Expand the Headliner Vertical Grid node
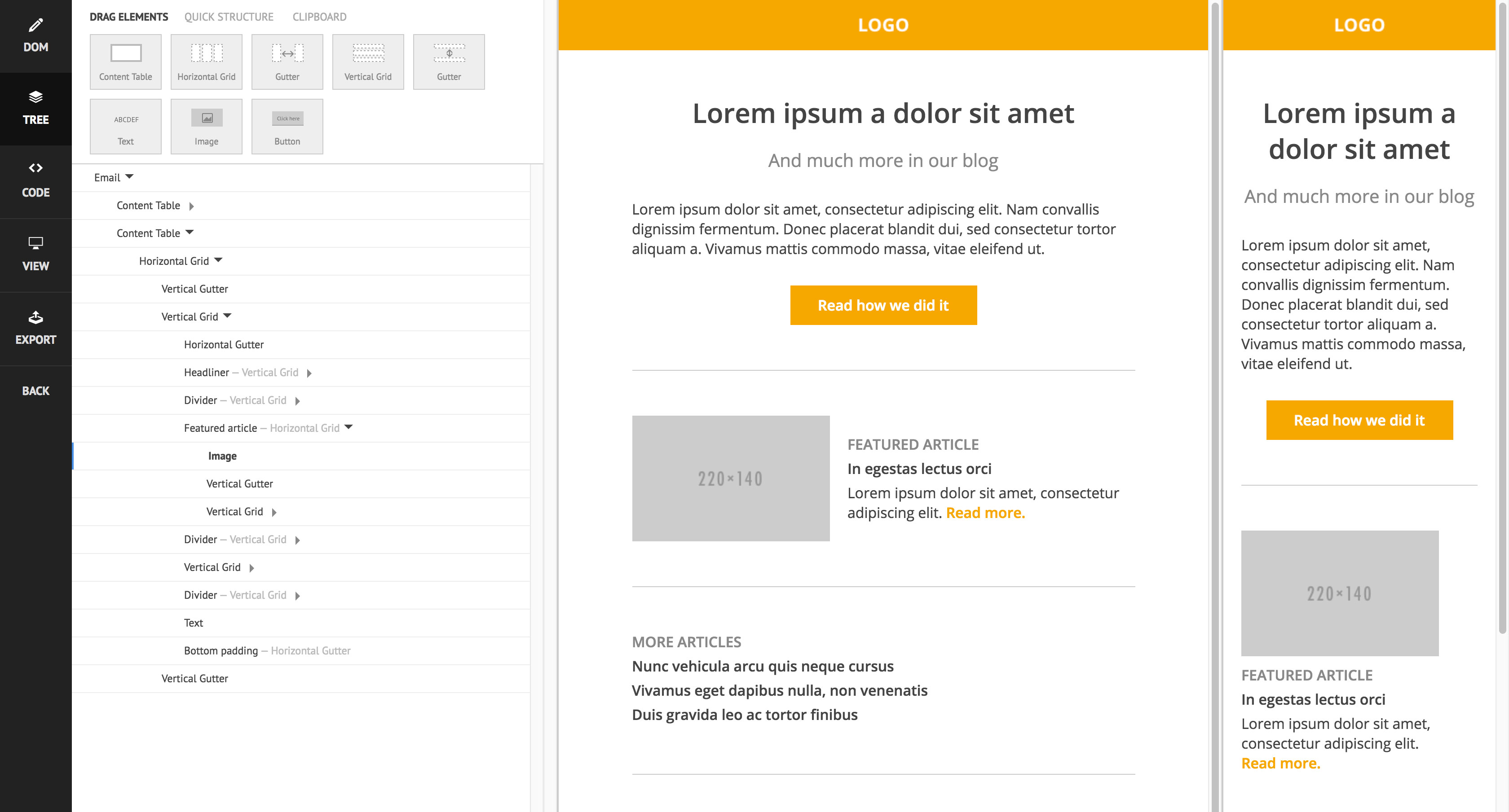Screen dimensions: 1509x812 (309, 373)
